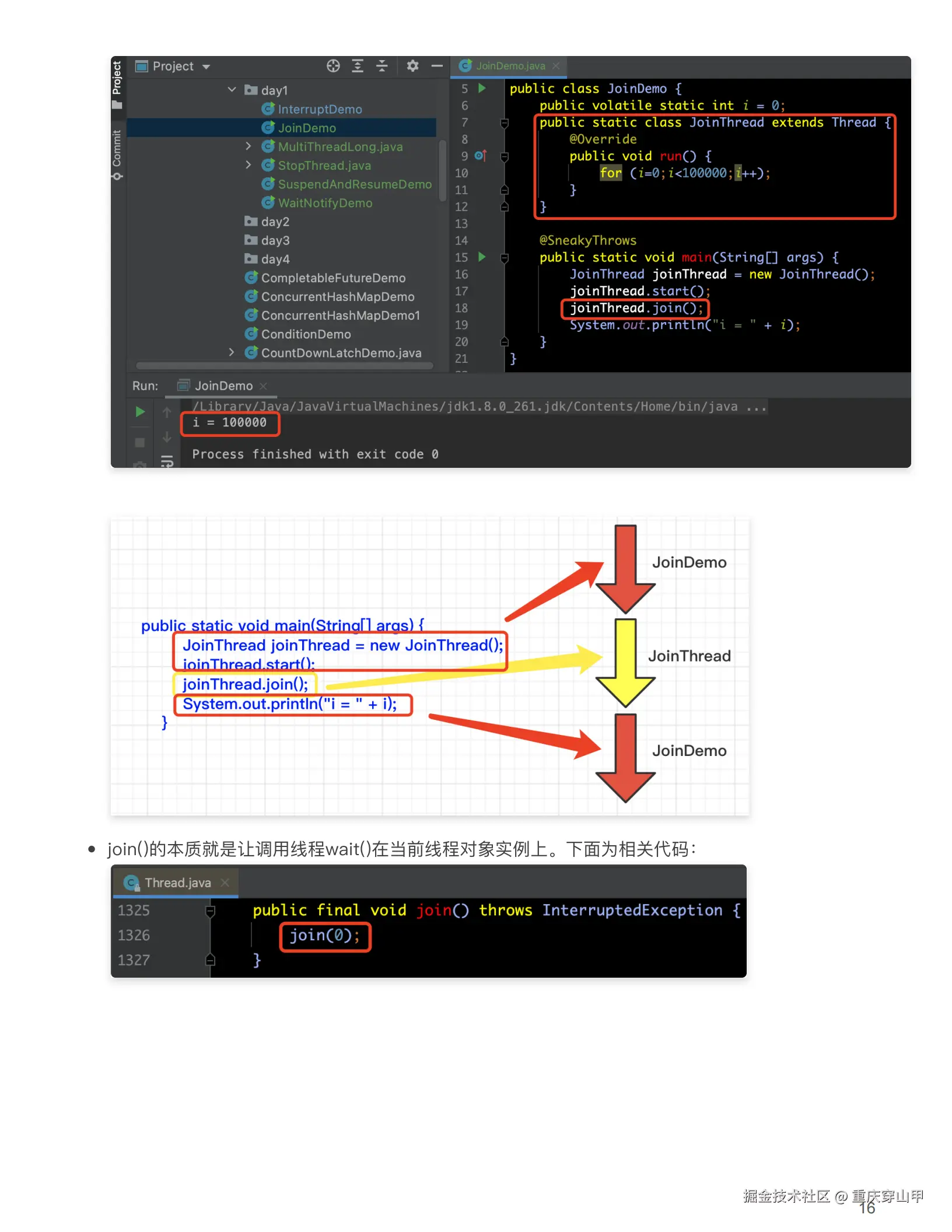
Task: Close the JoinDemo run tab
Action: pyautogui.click(x=263, y=386)
